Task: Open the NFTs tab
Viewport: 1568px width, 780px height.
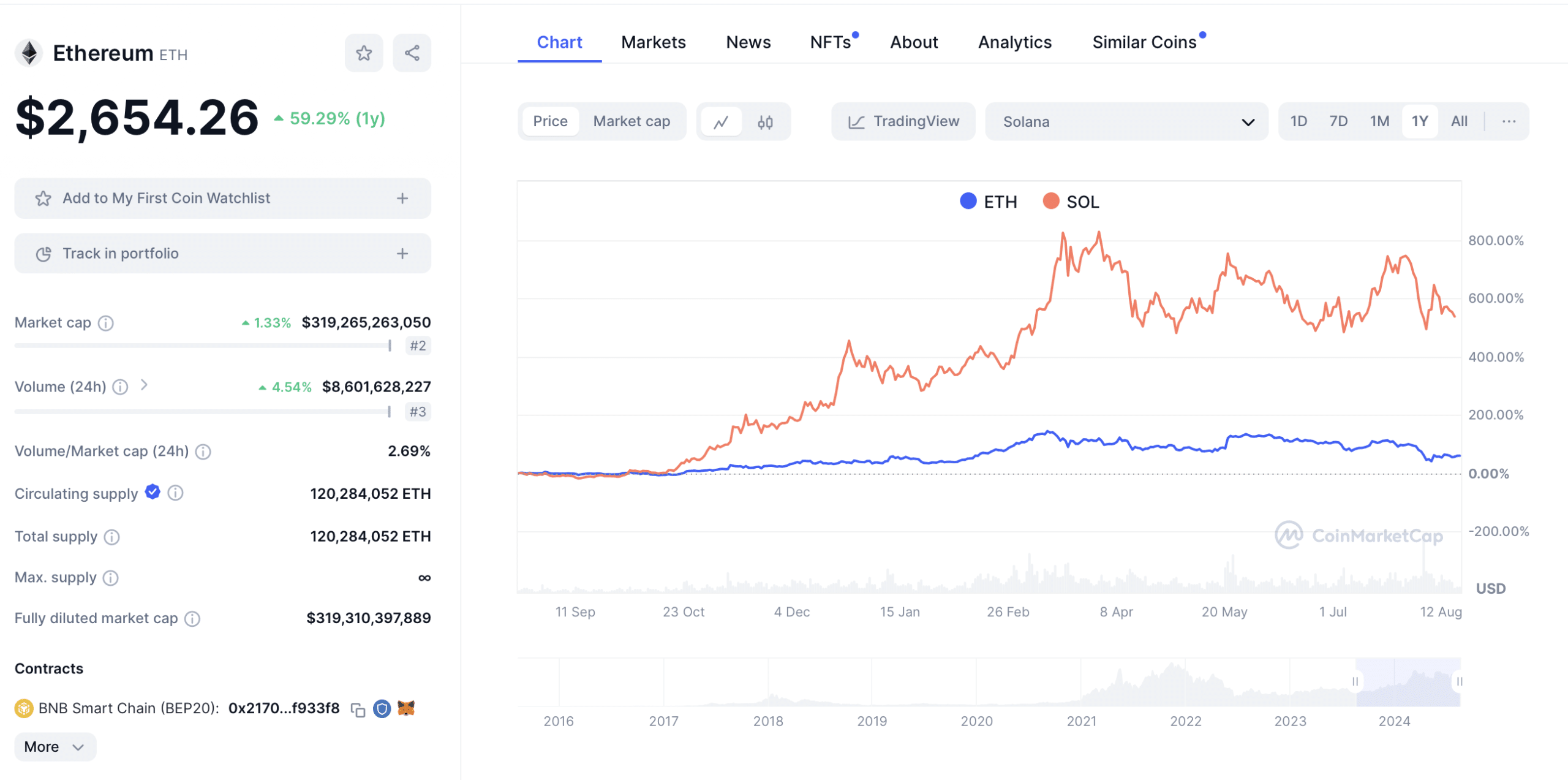Action: coord(831,42)
